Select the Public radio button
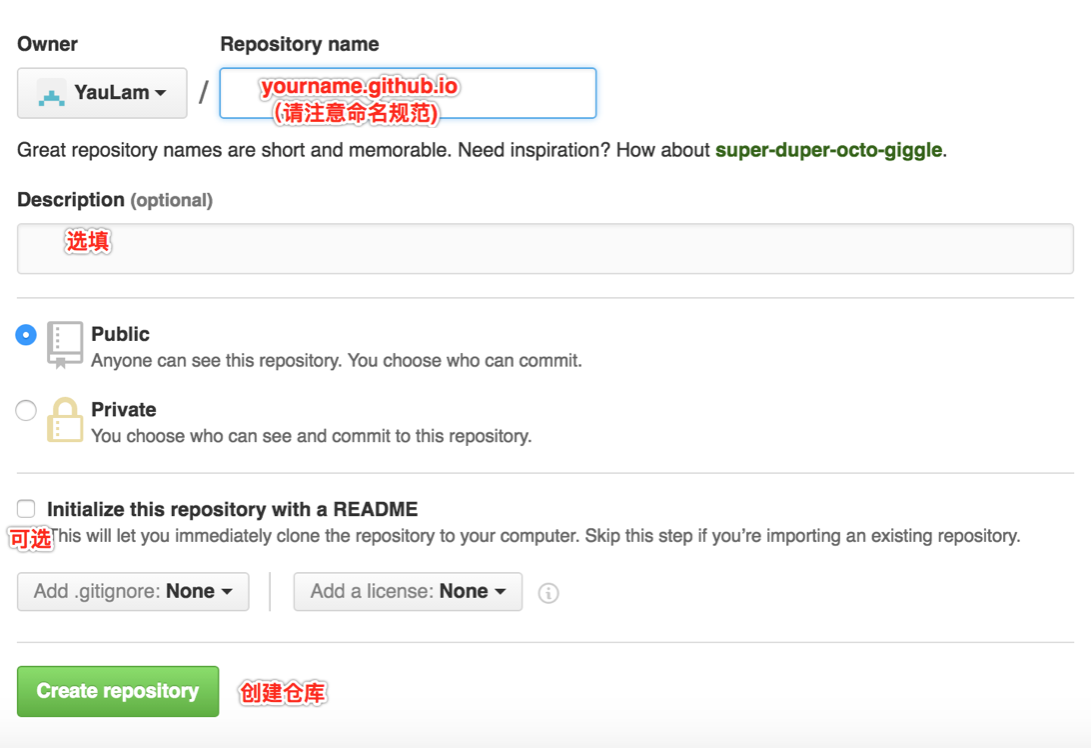The image size is (1092, 748). [26, 335]
